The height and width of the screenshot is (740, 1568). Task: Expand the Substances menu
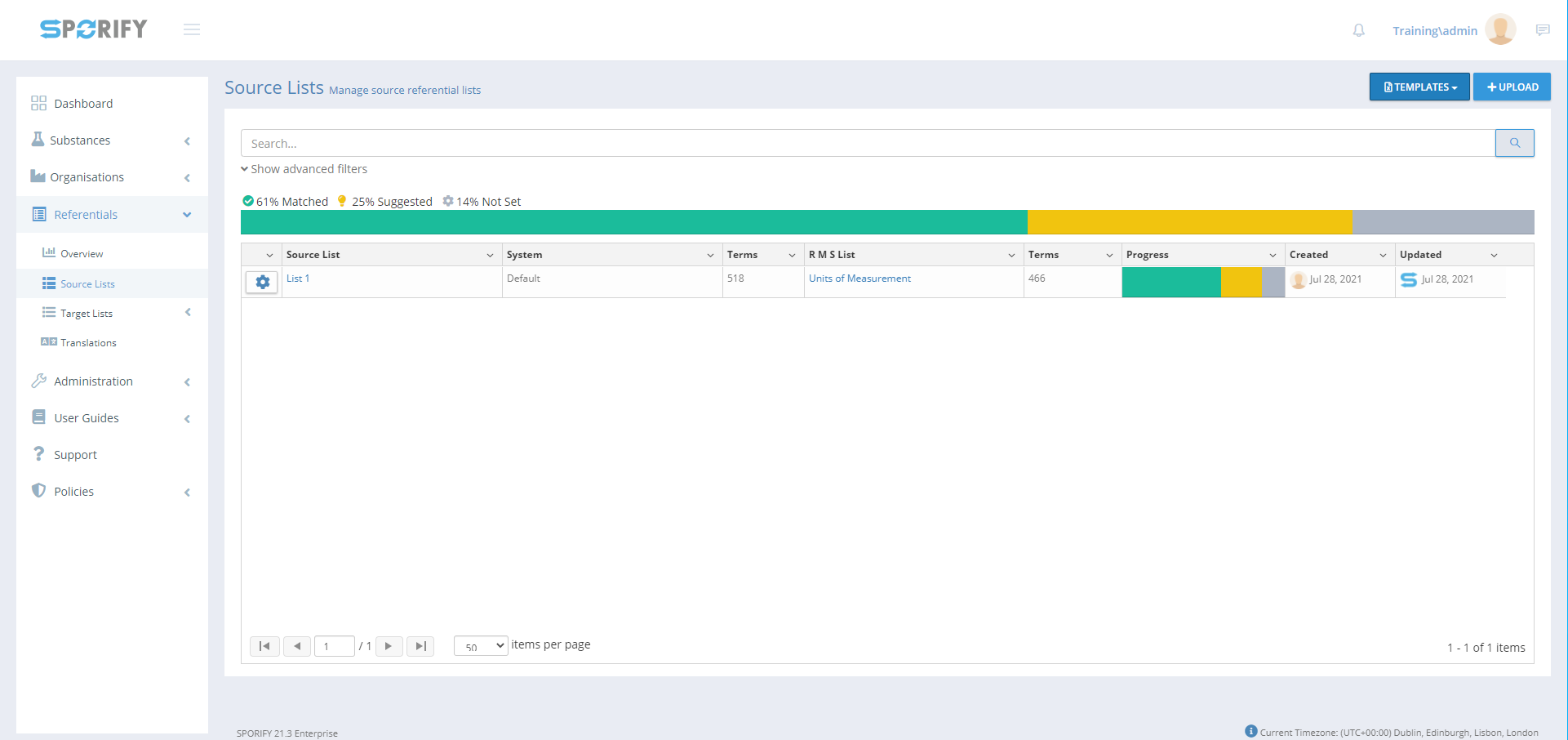tap(112, 140)
